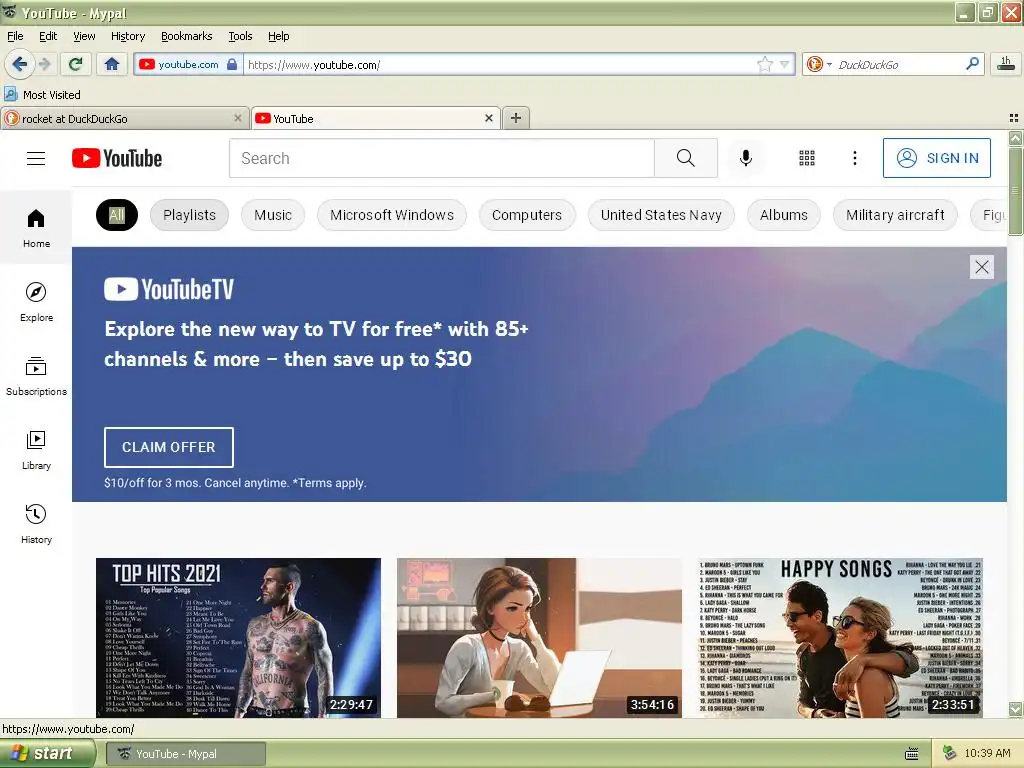
Task: Open the YouTube apps grid
Action: point(807,158)
